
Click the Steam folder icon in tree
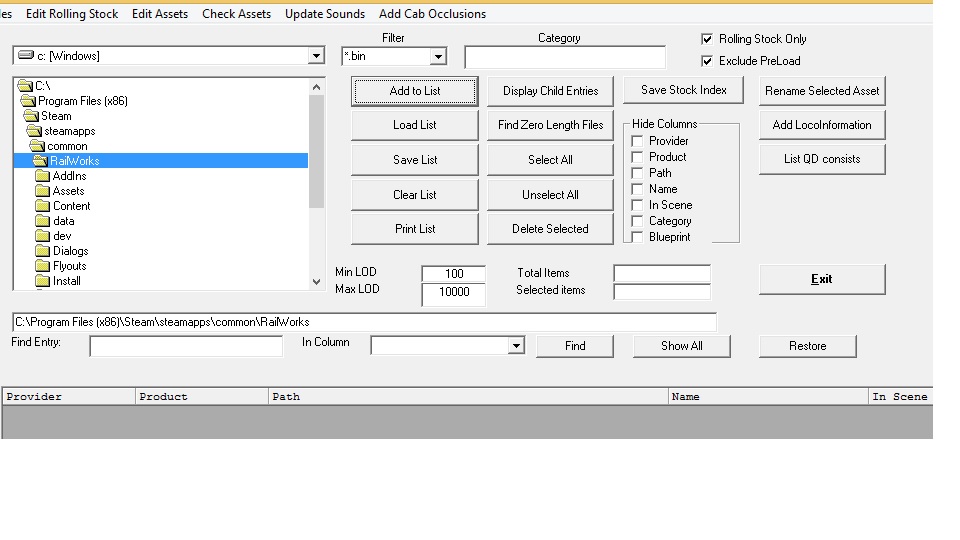(x=31, y=116)
